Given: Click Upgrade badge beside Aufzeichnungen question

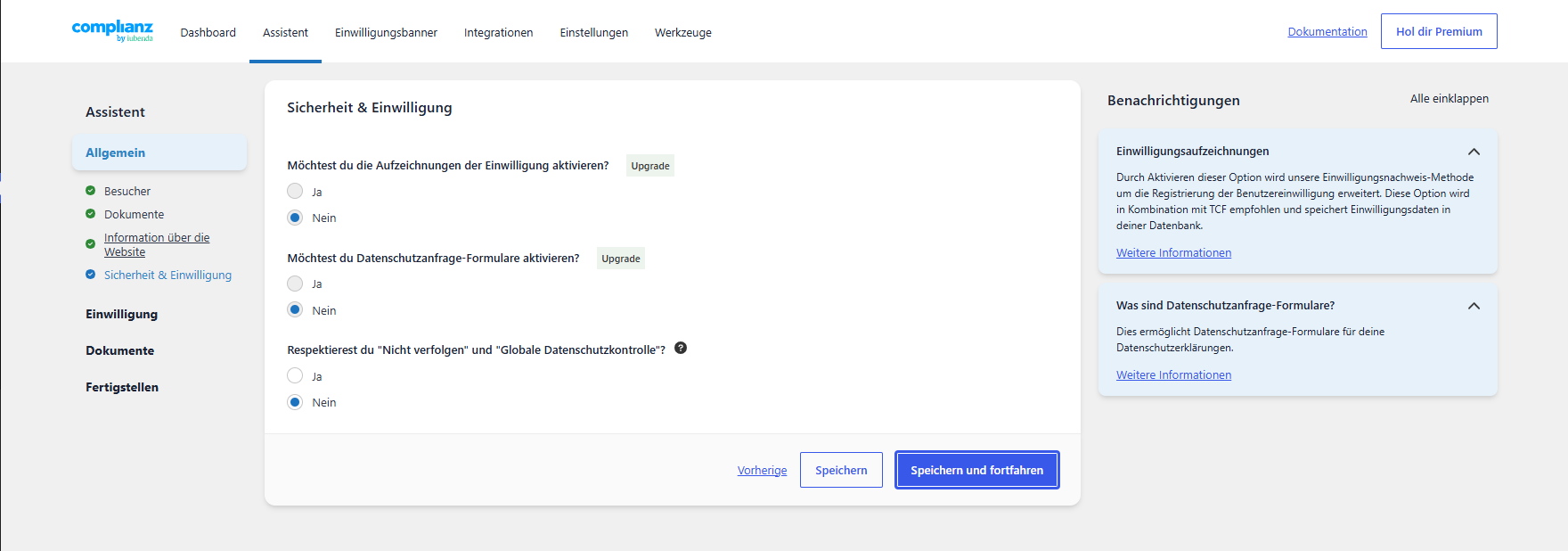Looking at the screenshot, I should tap(650, 166).
